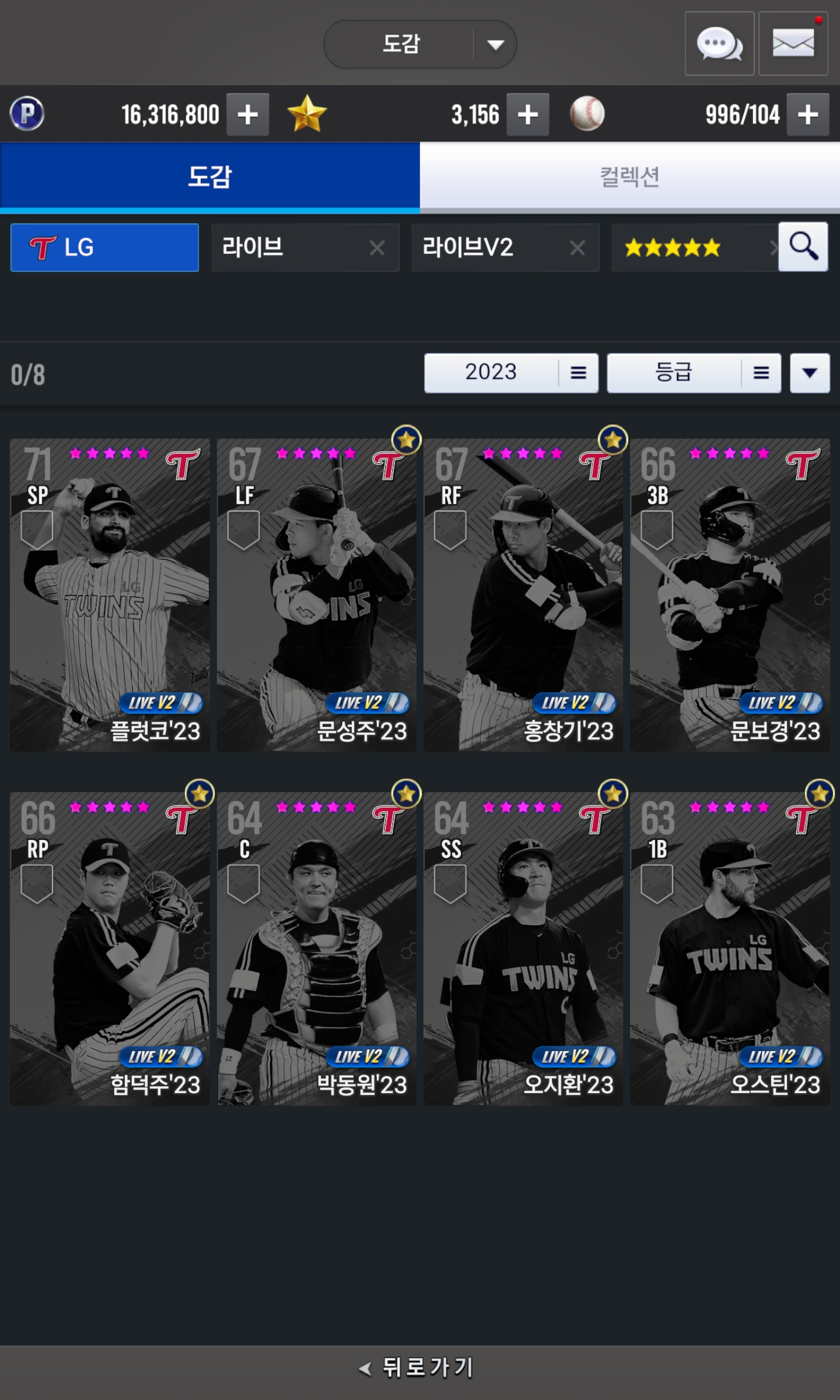Select the five-star grade filter
Image resolution: width=840 pixels, height=1400 pixels.
[695, 247]
